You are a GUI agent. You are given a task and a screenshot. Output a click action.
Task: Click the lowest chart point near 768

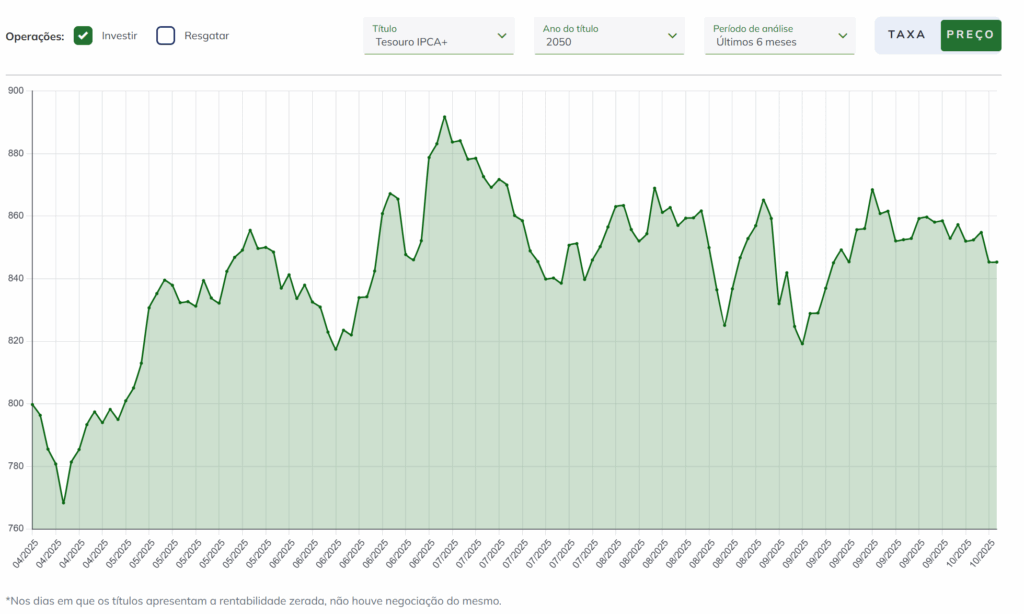(x=63, y=503)
